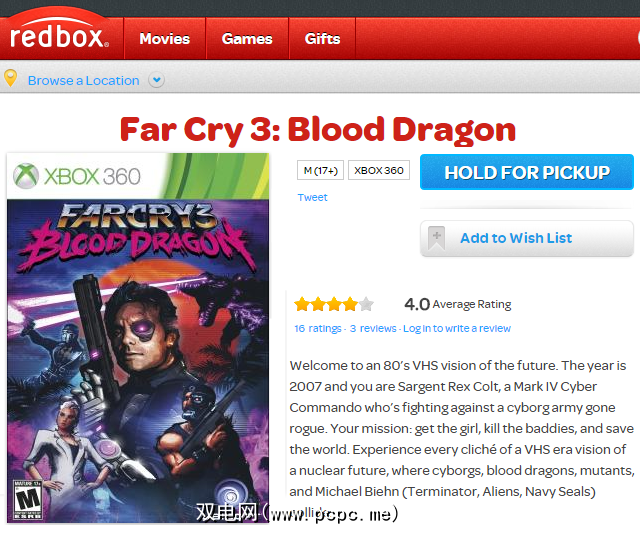Click the Tweet link

pos(312,197)
